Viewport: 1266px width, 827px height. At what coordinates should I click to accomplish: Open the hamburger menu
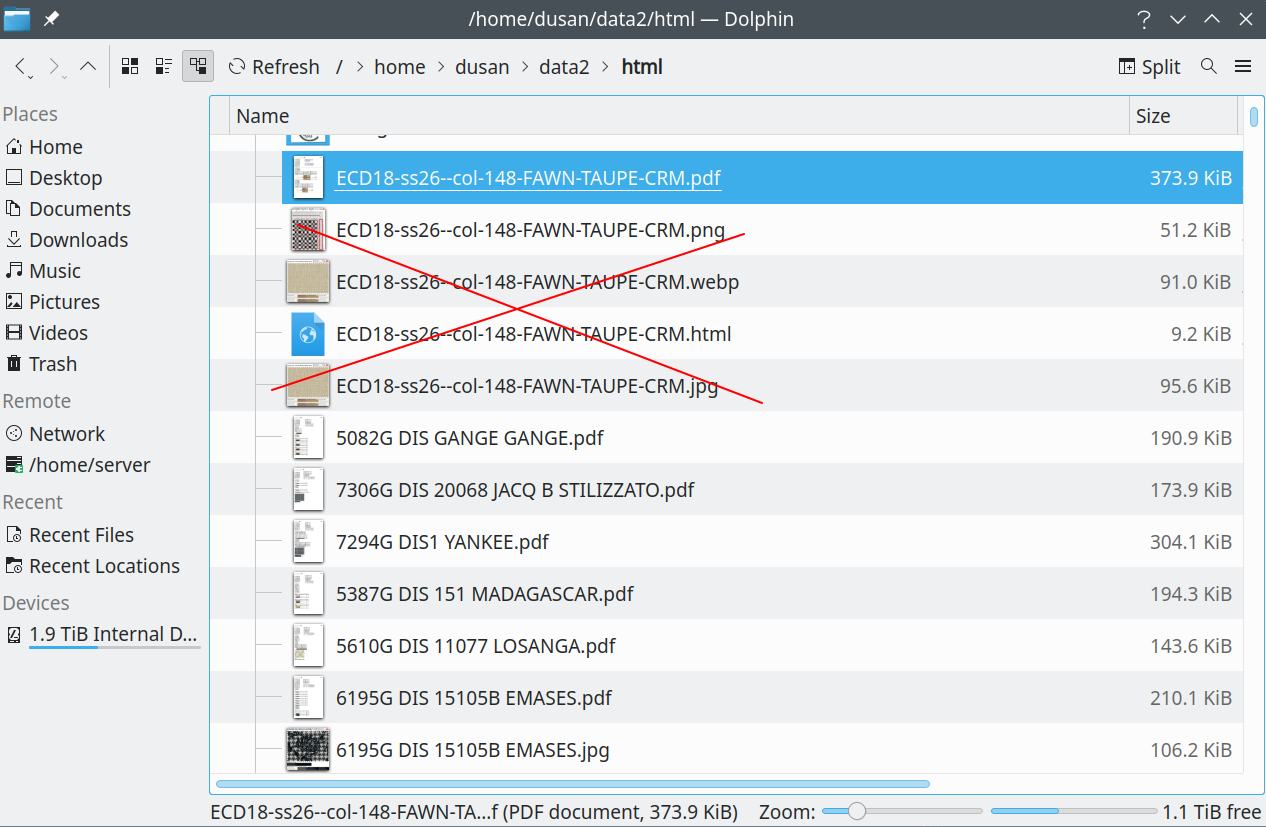click(x=1243, y=67)
